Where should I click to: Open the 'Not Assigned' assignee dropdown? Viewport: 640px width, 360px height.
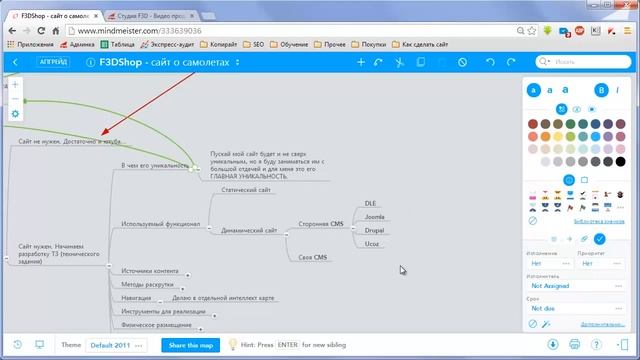tap(576, 286)
